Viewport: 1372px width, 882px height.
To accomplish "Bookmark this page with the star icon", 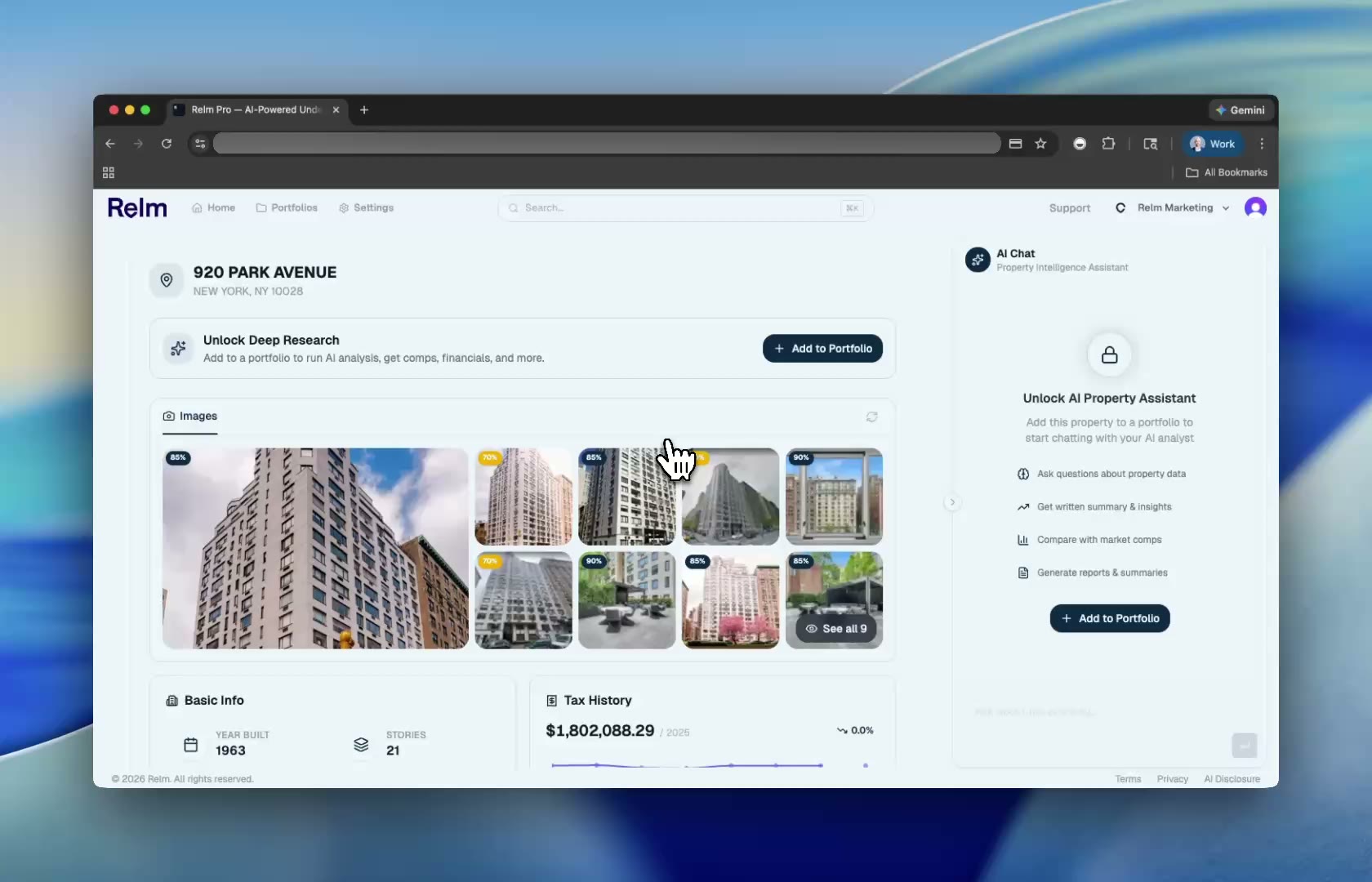I will (x=1040, y=144).
